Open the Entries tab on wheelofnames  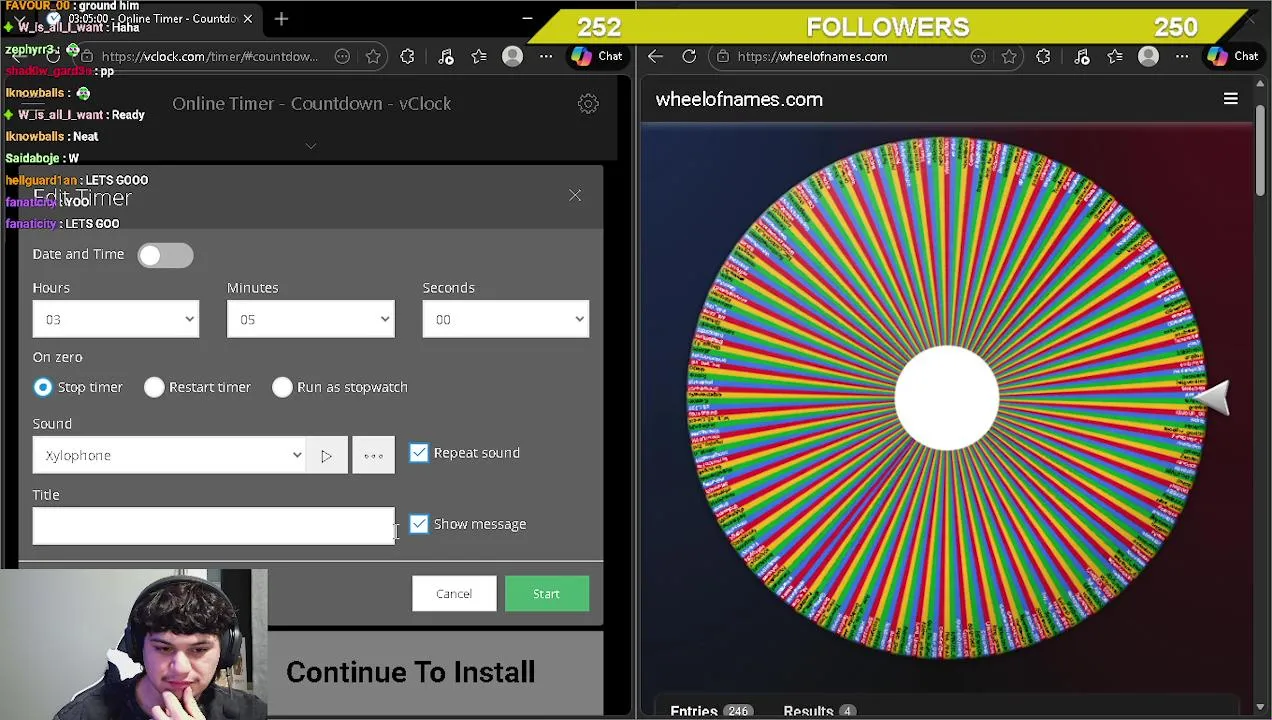coord(711,711)
